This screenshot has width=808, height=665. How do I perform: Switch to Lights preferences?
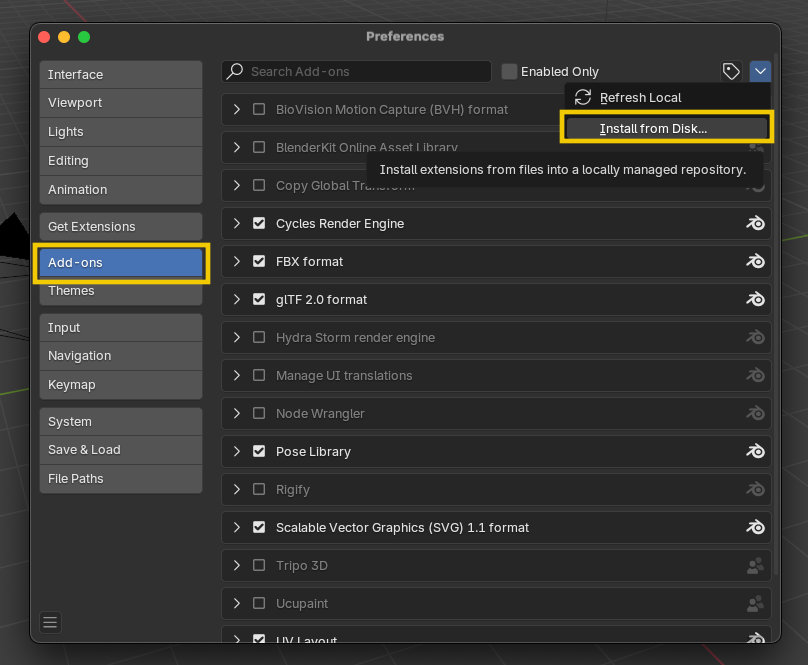121,132
